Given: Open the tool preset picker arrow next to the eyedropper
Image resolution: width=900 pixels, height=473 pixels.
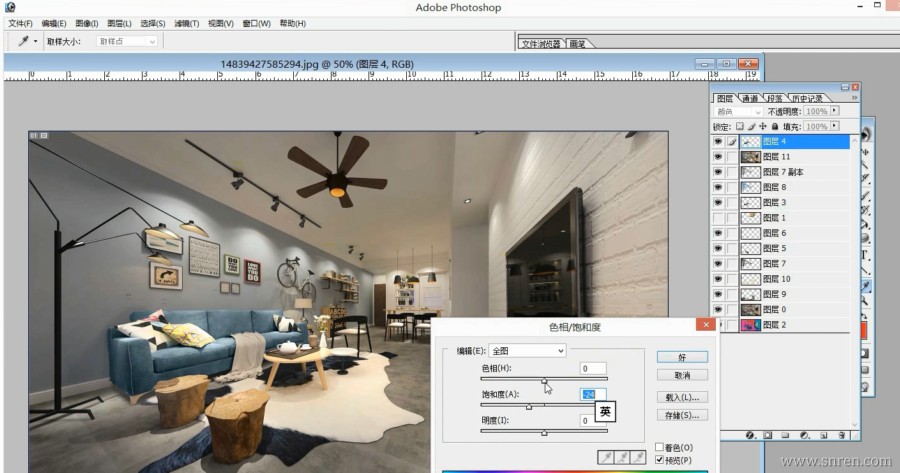Looking at the screenshot, I should 35,41.
